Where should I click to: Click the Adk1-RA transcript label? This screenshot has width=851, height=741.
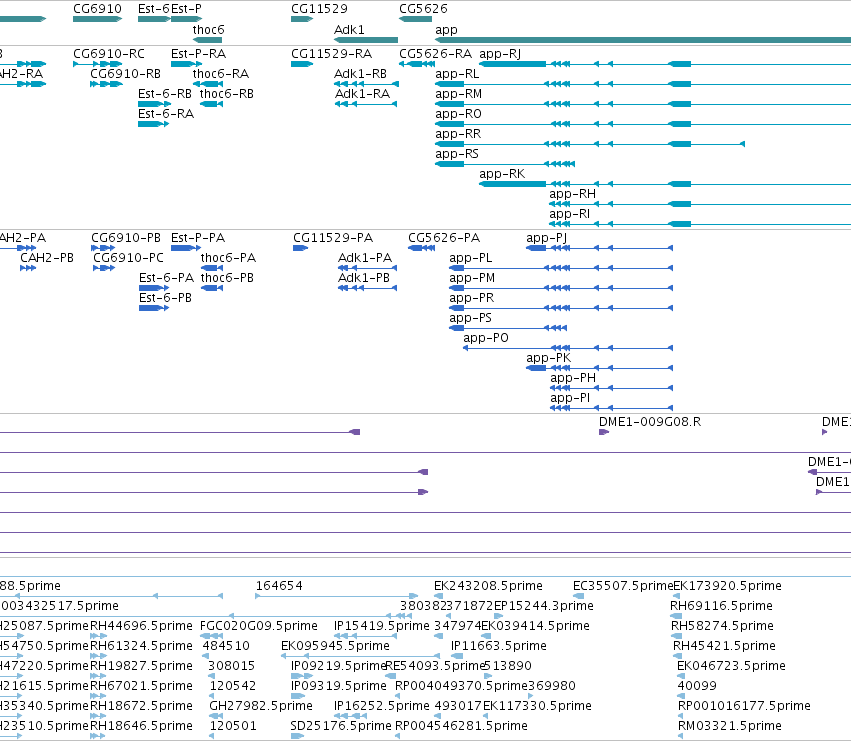362,93
